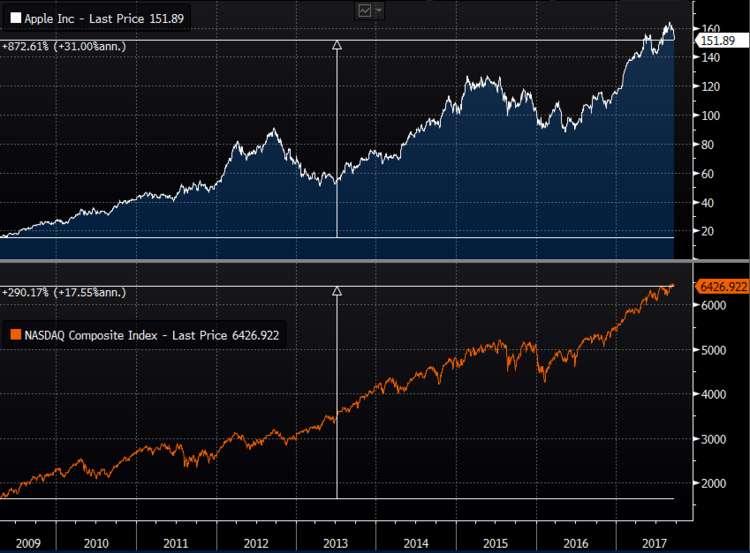Click the 20 value on Apple price axis
The height and width of the screenshot is (553, 750).
[707, 231]
